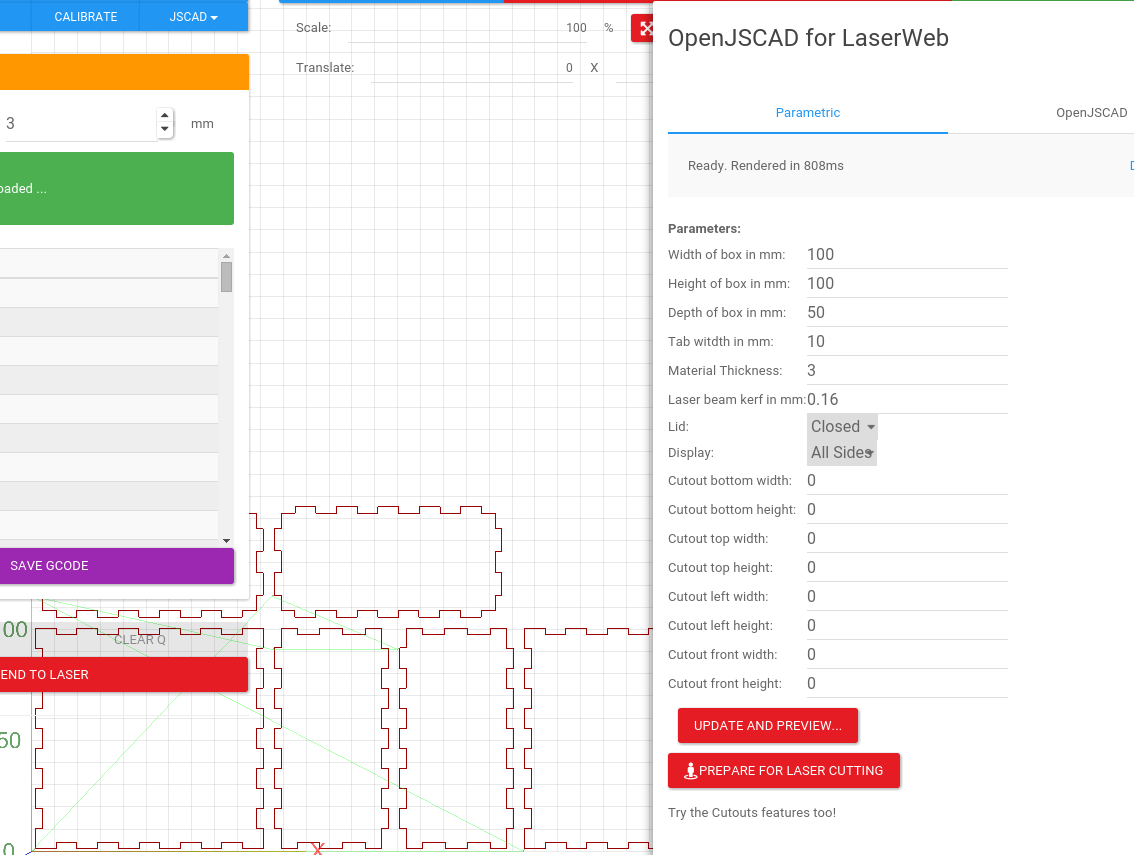Open the Display dropdown set to All Sides
Image resolution: width=1134 pixels, height=855 pixels.
(x=842, y=453)
